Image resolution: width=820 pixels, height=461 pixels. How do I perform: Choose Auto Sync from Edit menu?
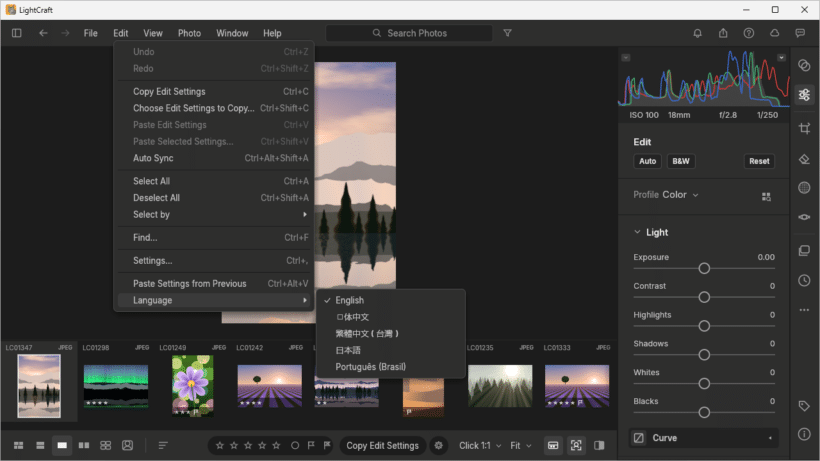[x=213, y=158]
